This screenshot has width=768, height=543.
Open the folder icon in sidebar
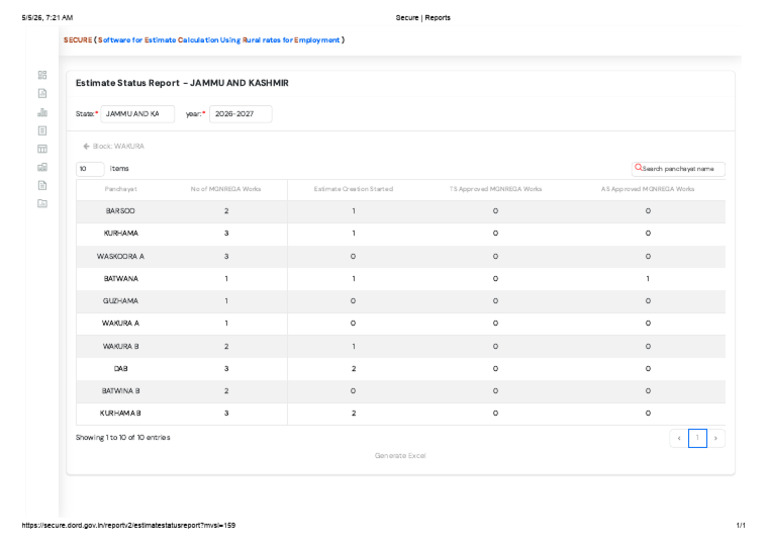[x=42, y=203]
